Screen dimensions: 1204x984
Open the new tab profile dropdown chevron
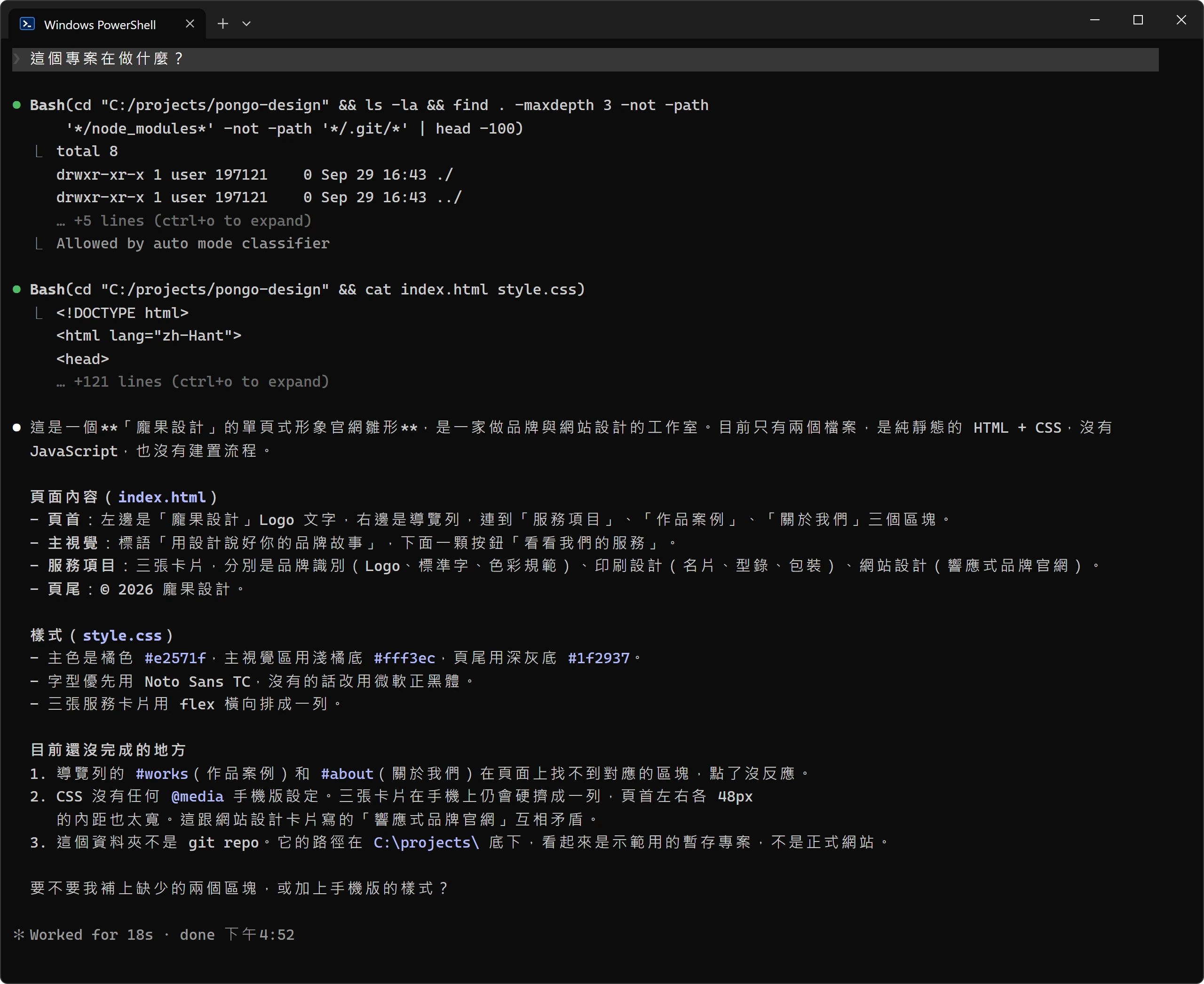246,24
